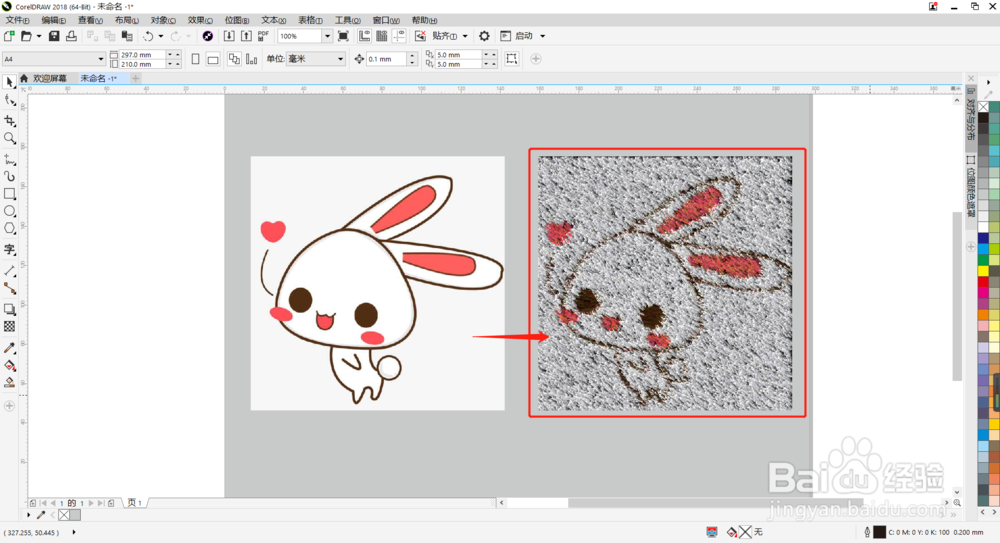Open the units 毫米 dropdown
The image size is (1000, 543).
click(340, 59)
